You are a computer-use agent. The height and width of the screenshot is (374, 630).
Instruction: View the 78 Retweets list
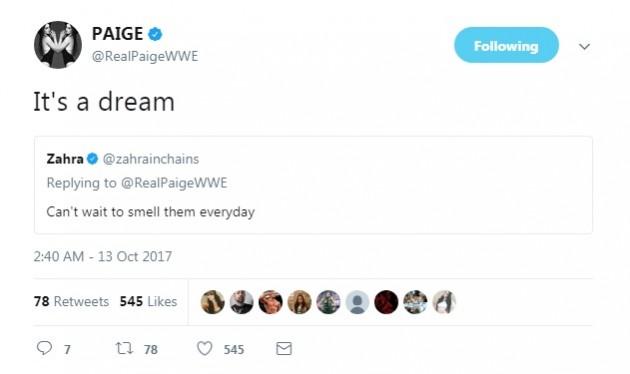(x=72, y=301)
